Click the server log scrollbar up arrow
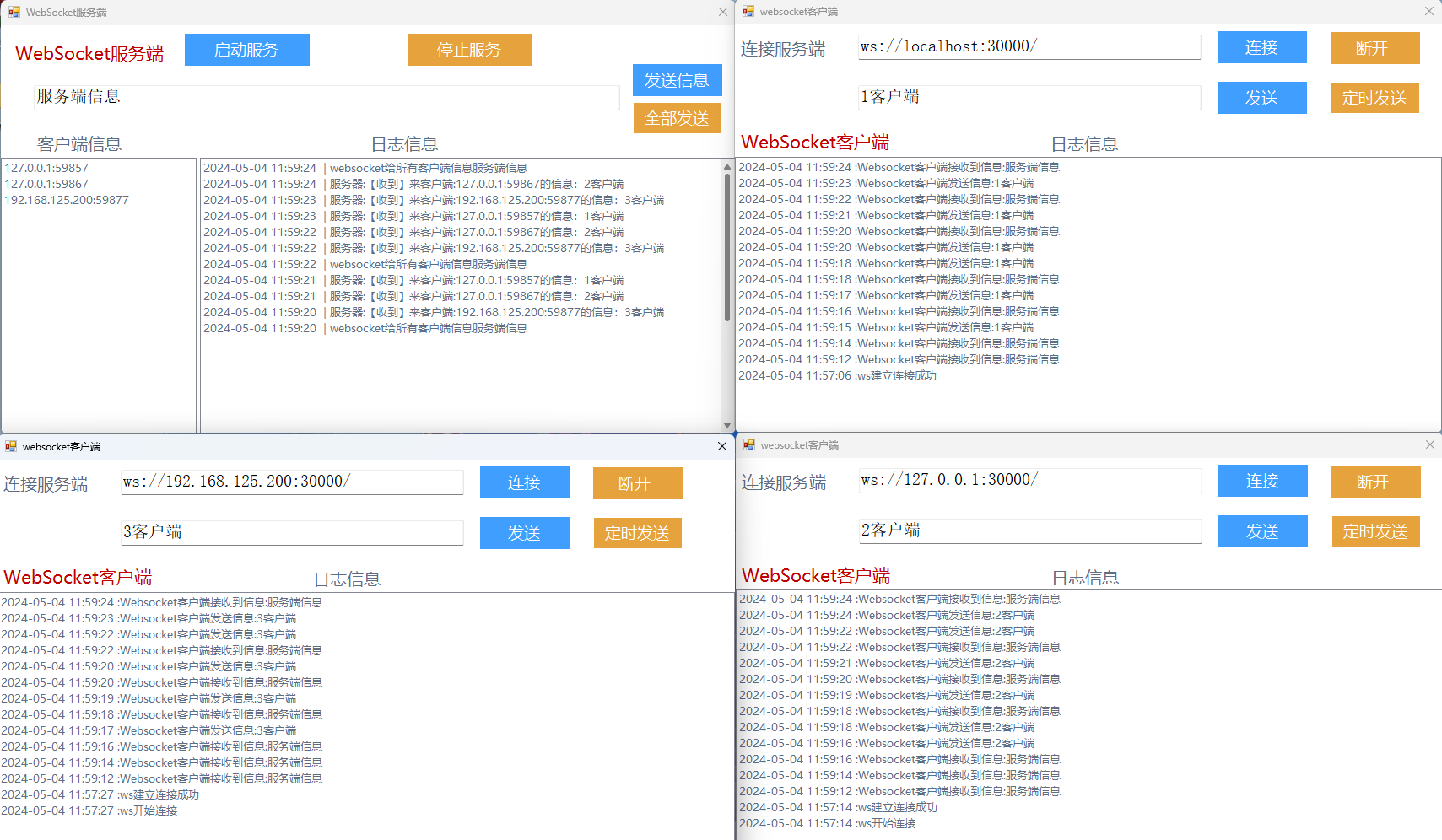 click(x=727, y=167)
